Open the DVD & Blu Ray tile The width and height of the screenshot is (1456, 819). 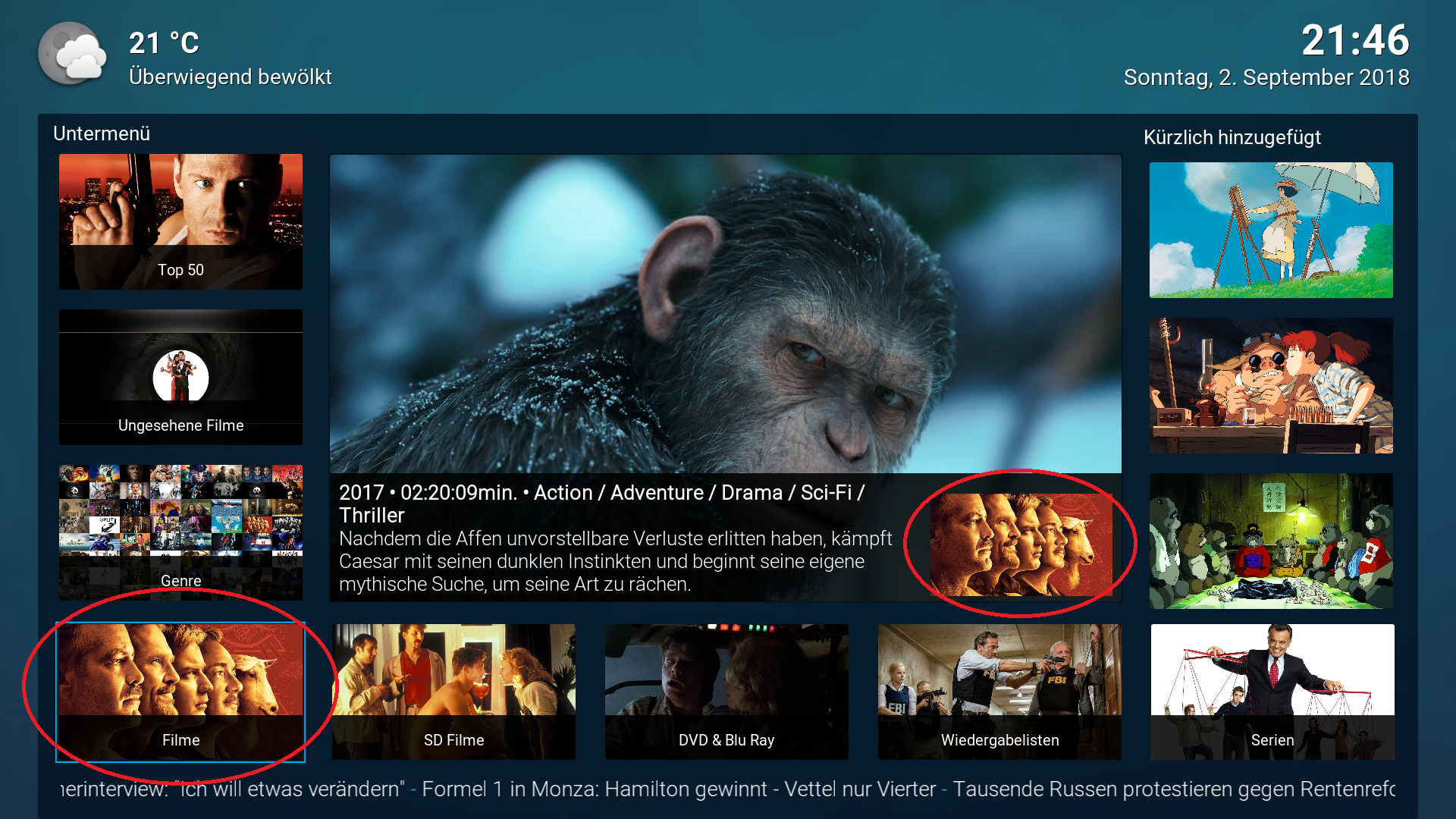tap(726, 692)
